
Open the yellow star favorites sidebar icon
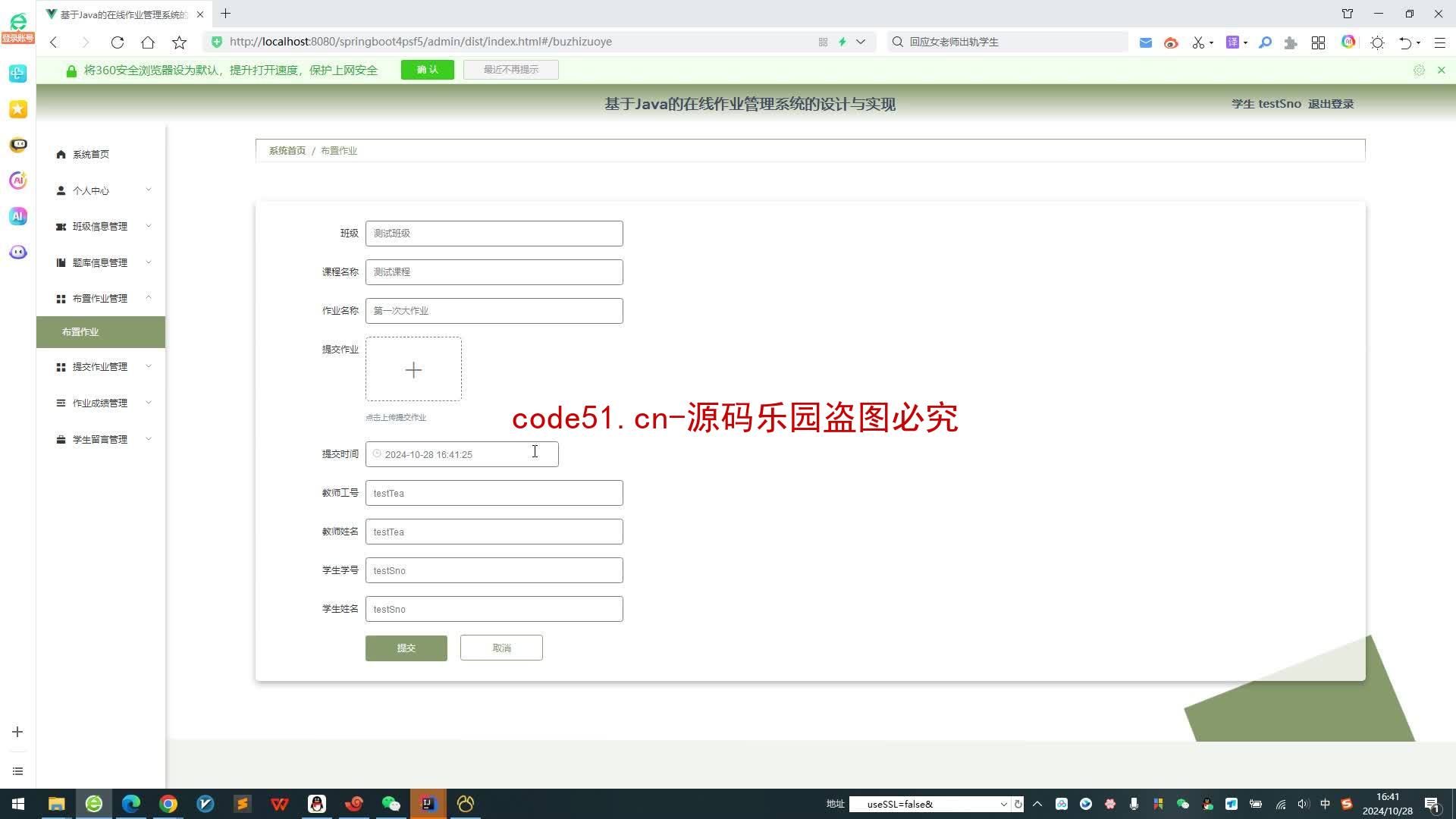18,109
